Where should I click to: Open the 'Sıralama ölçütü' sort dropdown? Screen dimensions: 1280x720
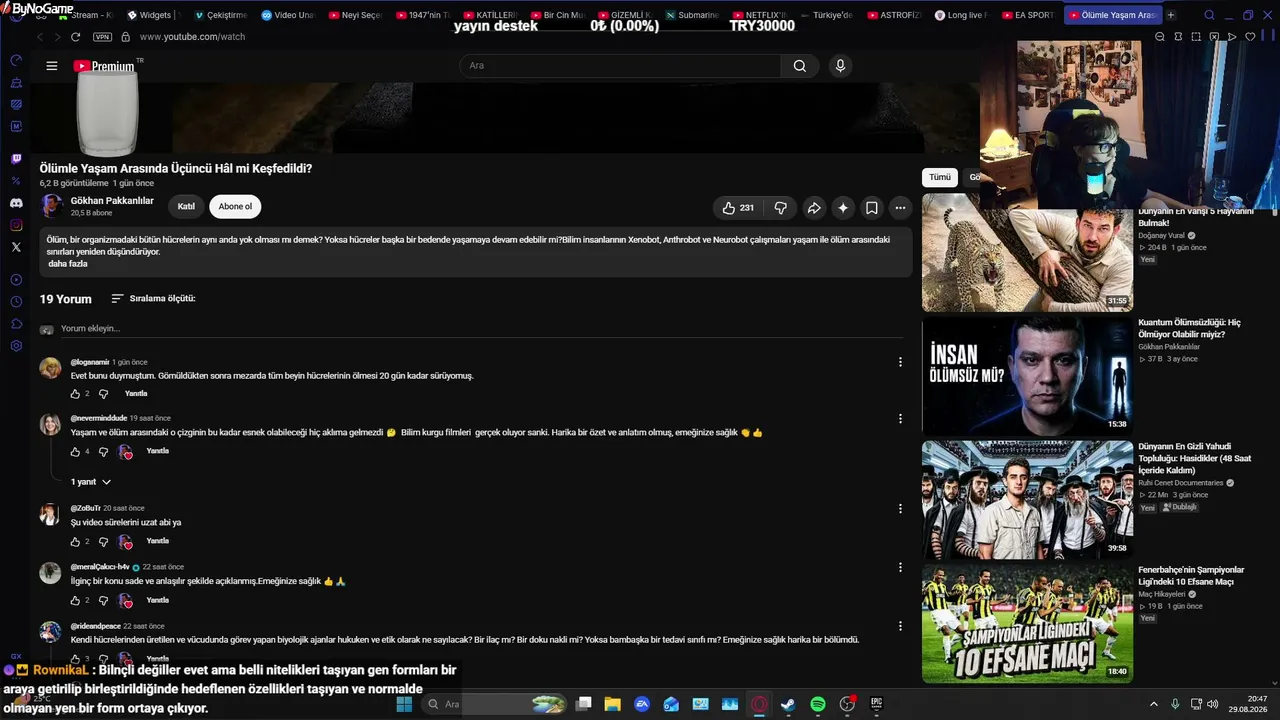(x=153, y=299)
